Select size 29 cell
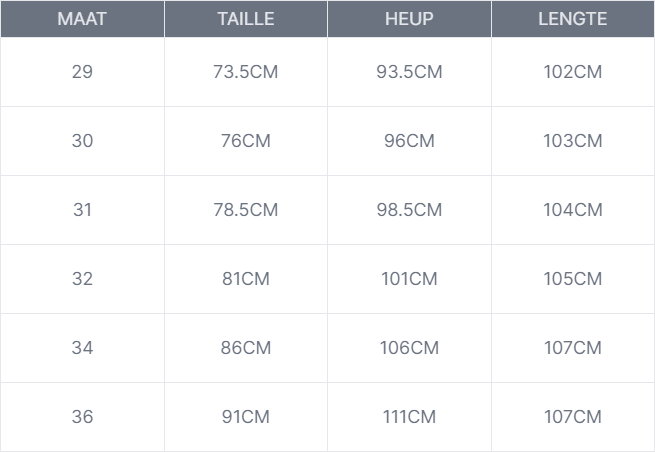The width and height of the screenshot is (655, 452). click(82, 72)
